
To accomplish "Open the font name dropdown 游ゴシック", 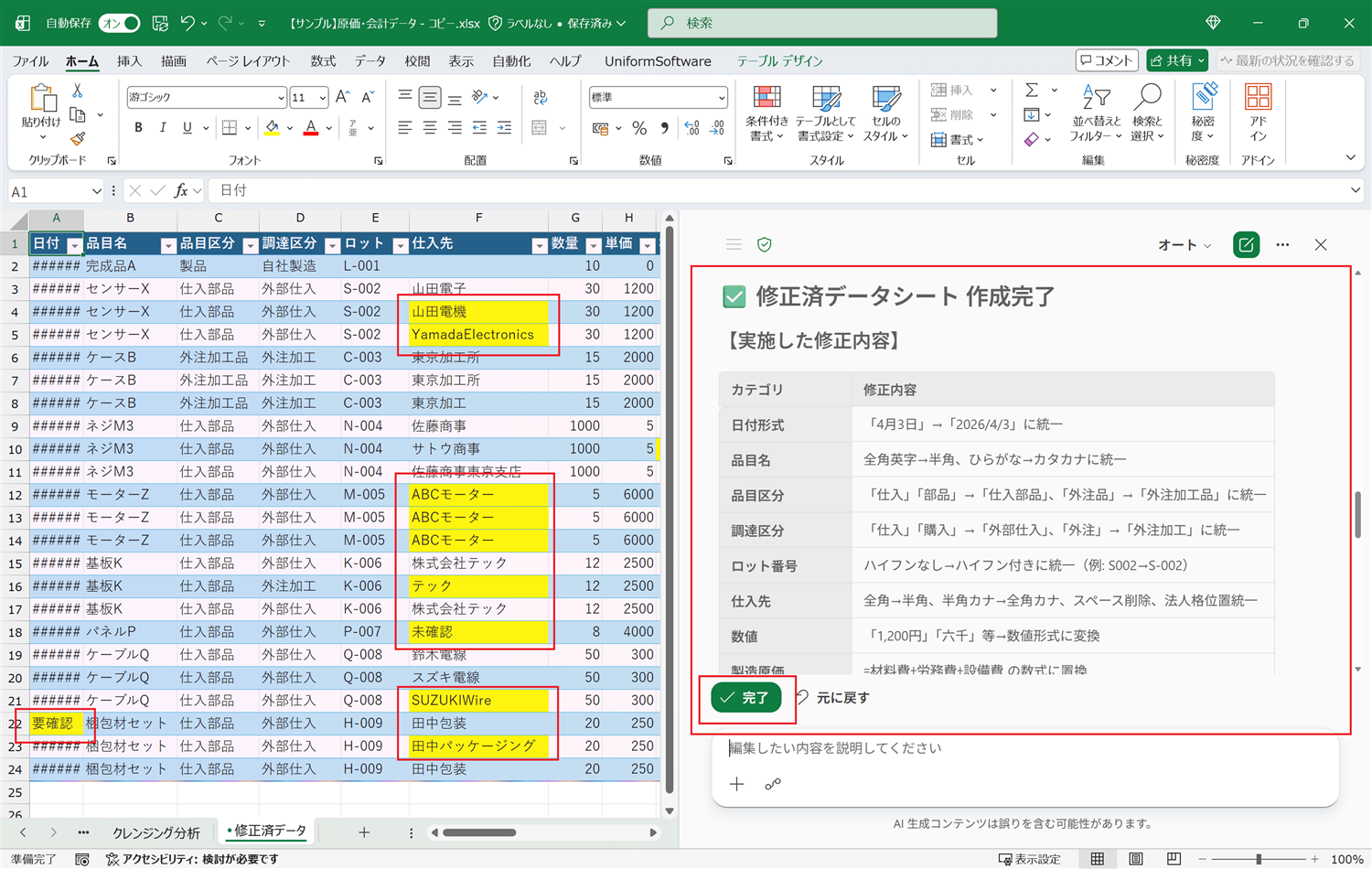I will coord(281,97).
